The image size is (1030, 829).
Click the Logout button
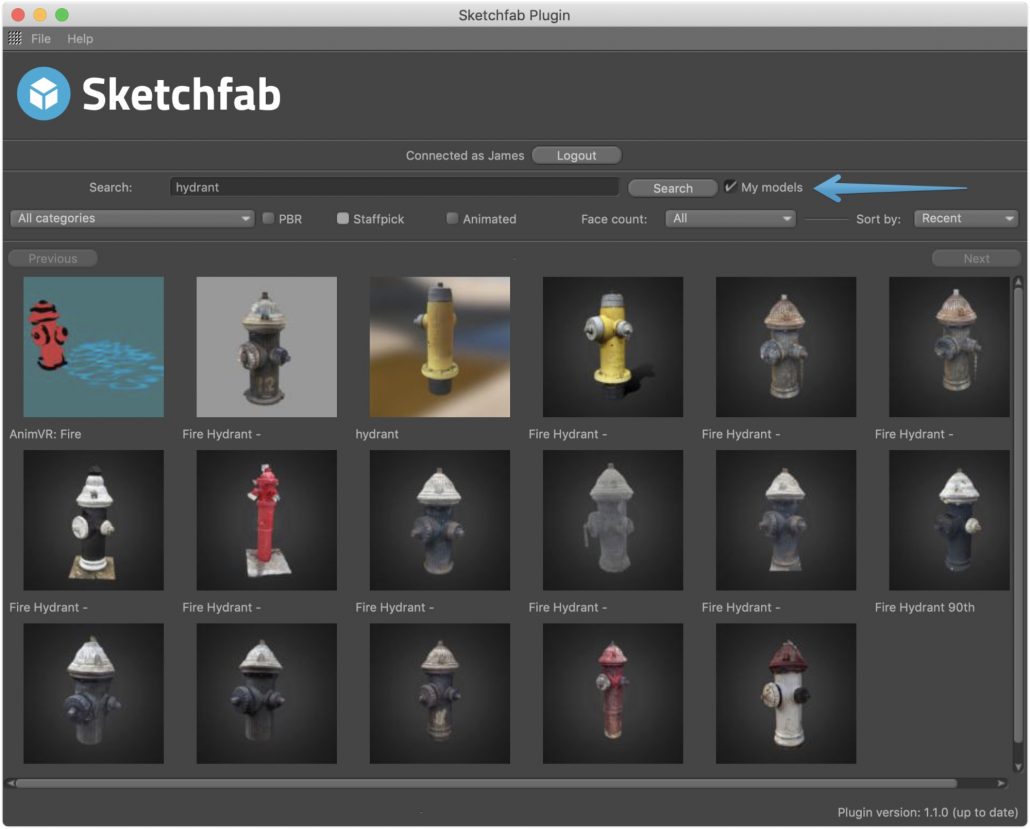click(576, 156)
